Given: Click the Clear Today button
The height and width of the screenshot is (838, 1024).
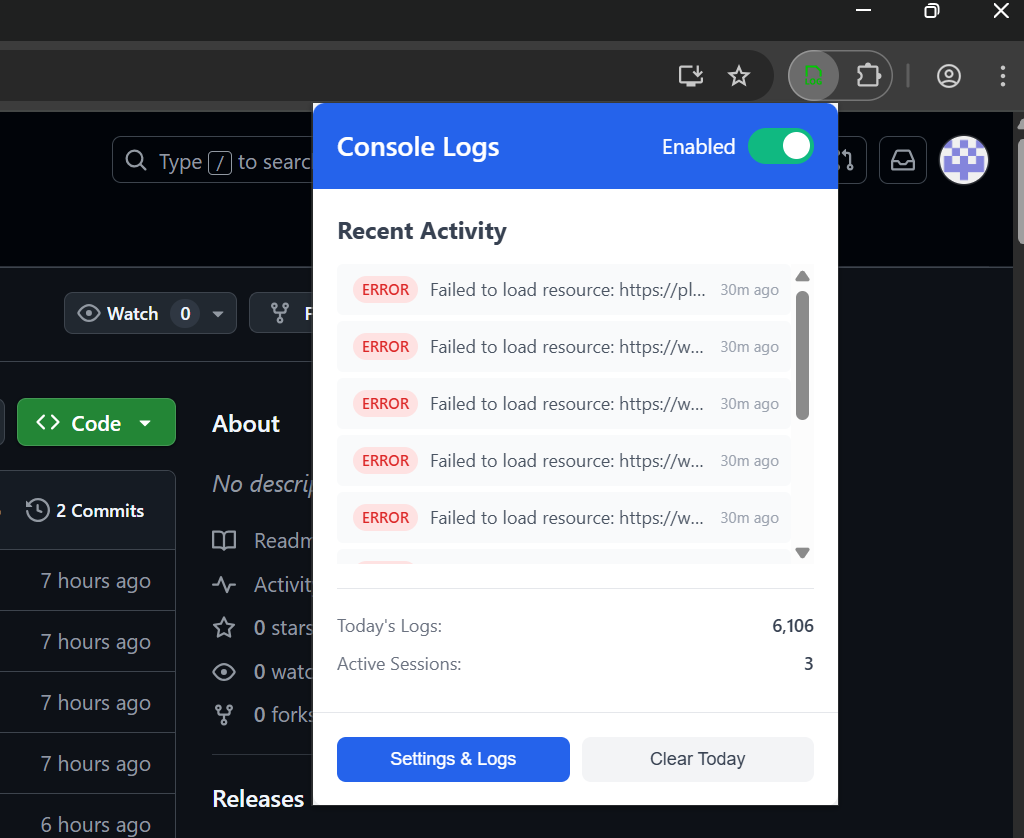Looking at the screenshot, I should [697, 759].
